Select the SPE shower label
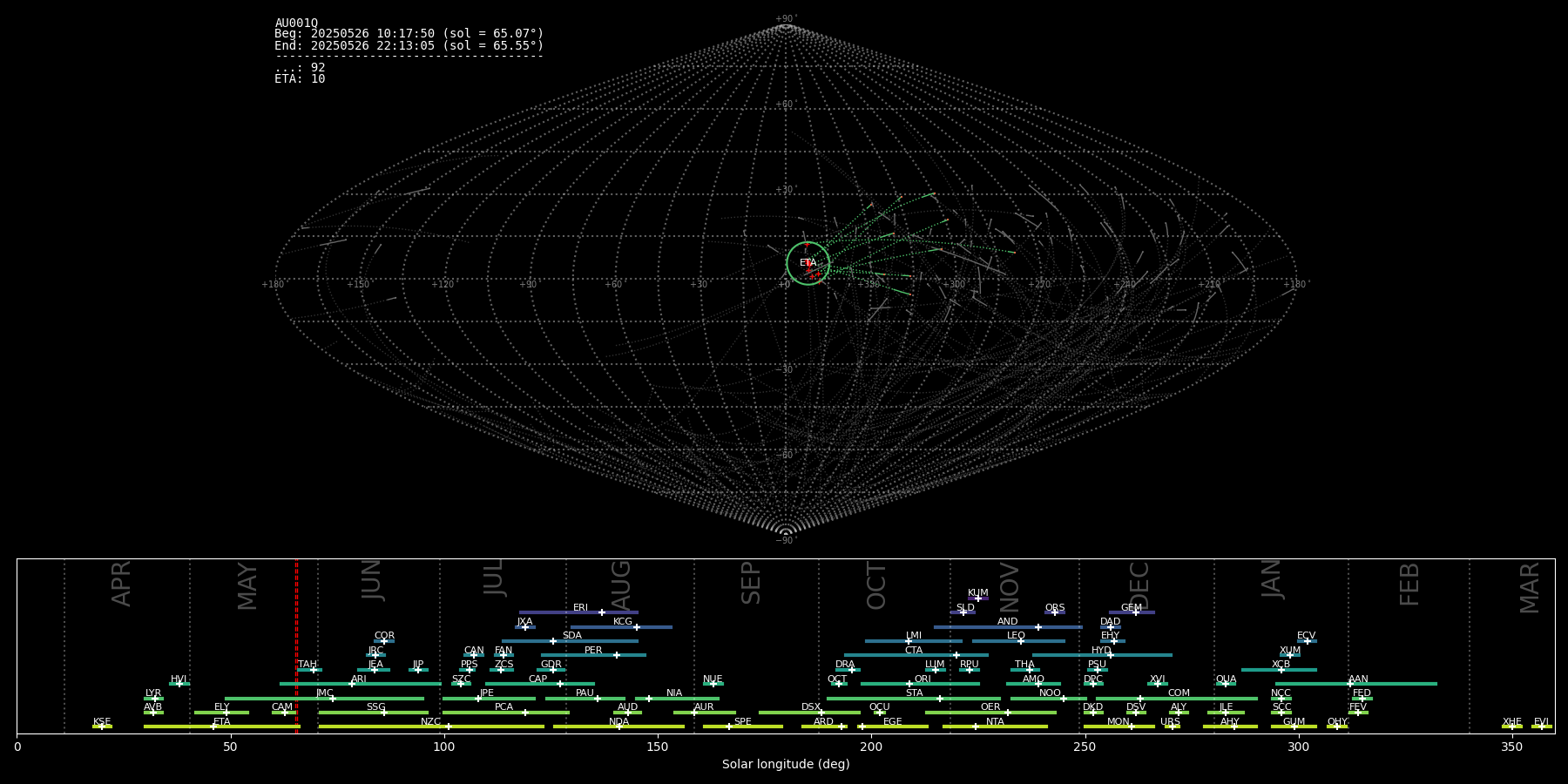1568x784 pixels. pos(742,722)
